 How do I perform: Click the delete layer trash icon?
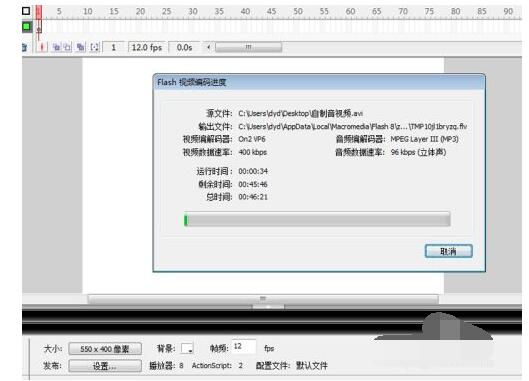pyautogui.click(x=24, y=47)
